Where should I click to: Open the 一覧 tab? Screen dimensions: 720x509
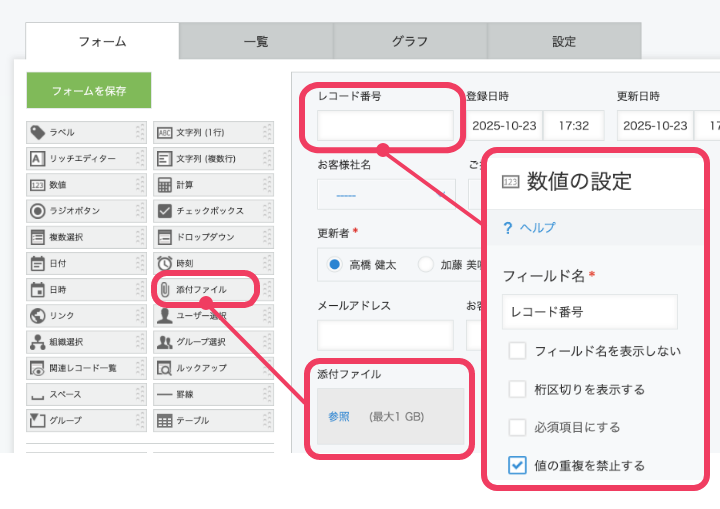click(x=256, y=41)
